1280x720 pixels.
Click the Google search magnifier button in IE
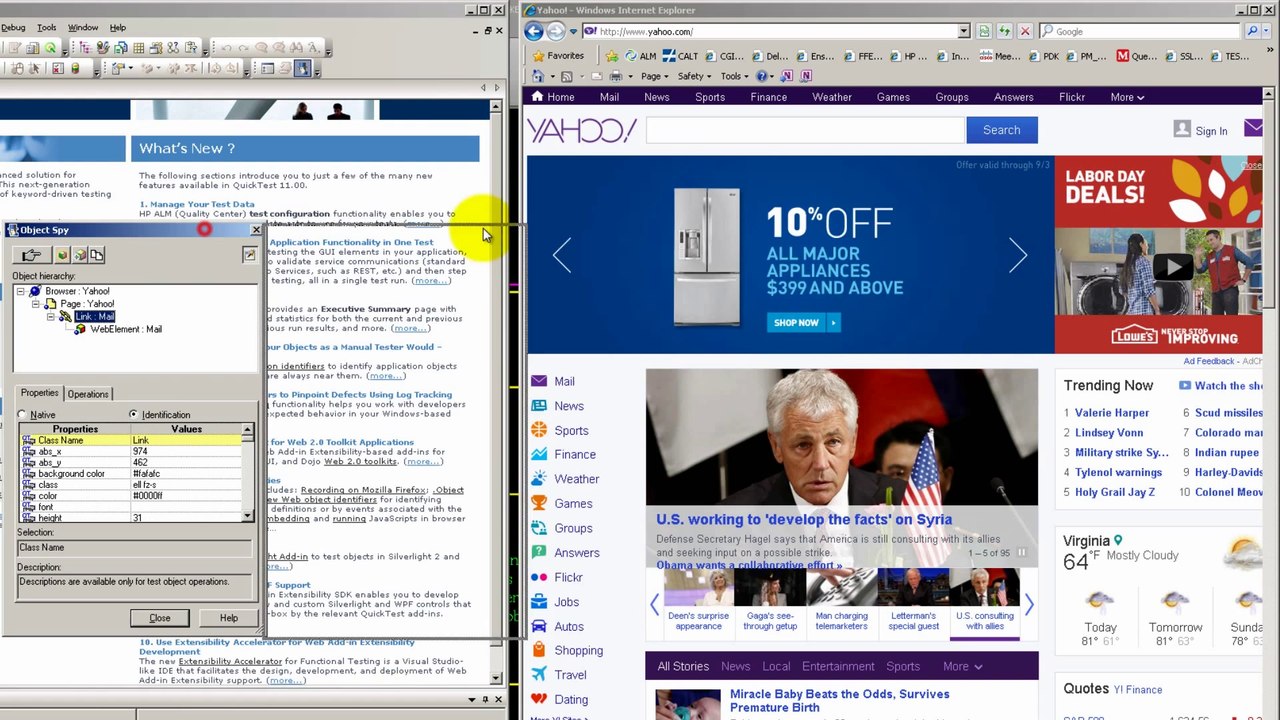(x=1254, y=31)
